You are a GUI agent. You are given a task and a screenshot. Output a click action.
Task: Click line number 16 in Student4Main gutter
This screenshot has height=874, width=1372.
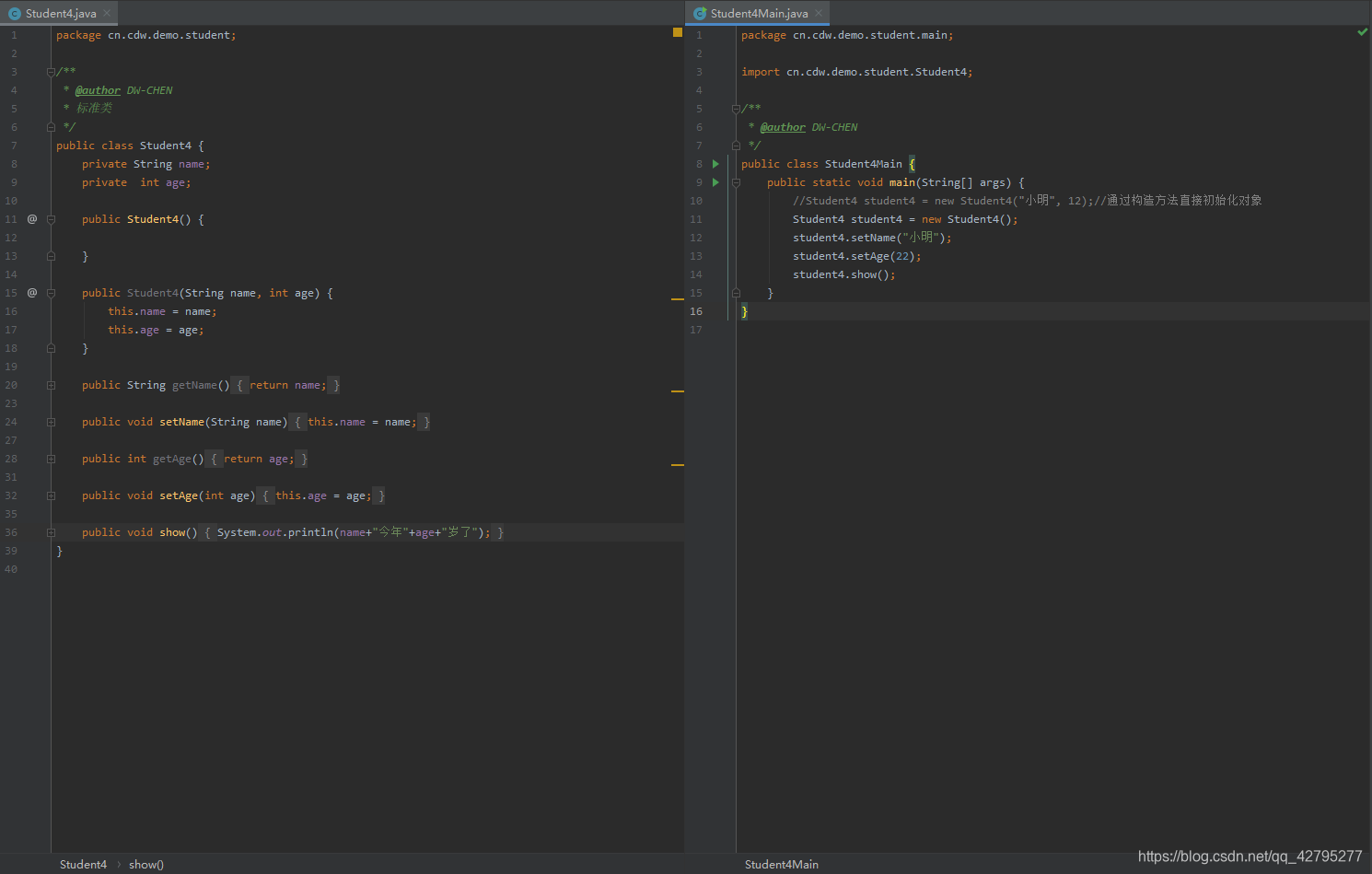(696, 311)
